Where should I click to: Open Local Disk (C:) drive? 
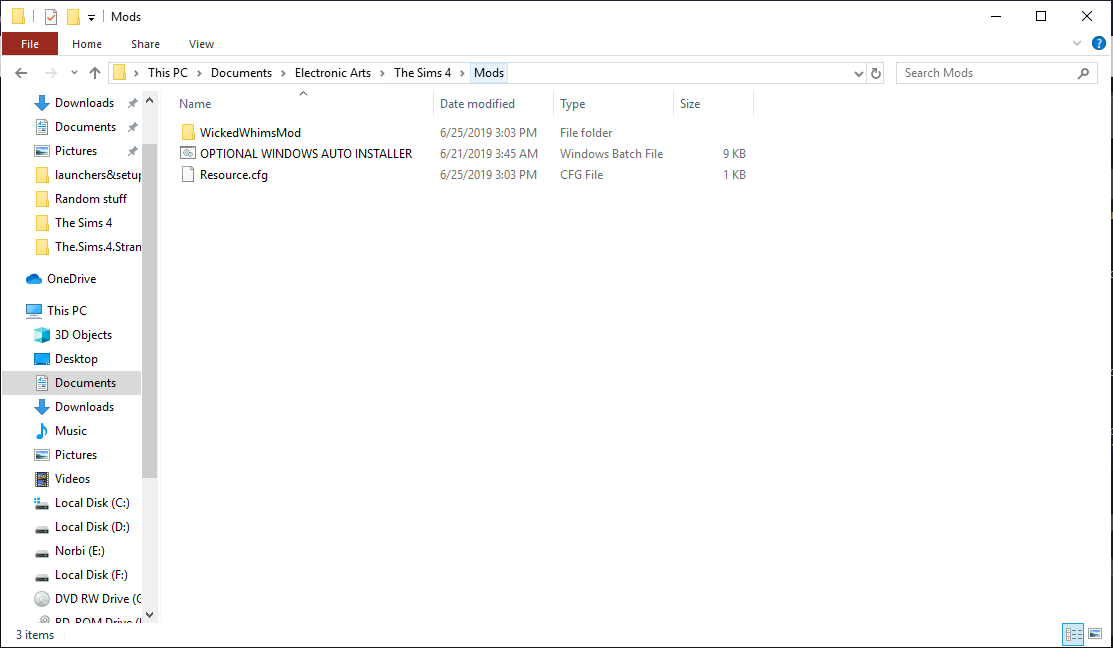coord(92,503)
